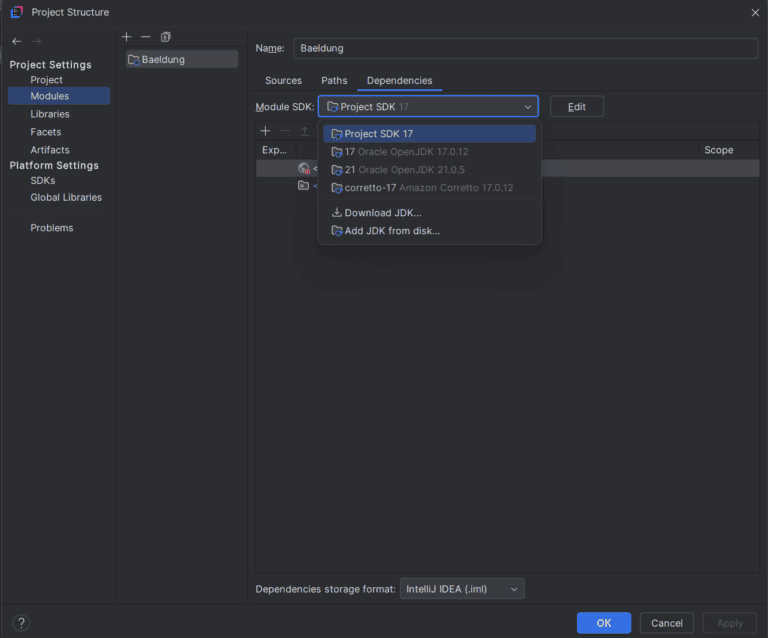This screenshot has width=768, height=638.
Task: Remove the selected module with minus icon
Action: [146, 37]
